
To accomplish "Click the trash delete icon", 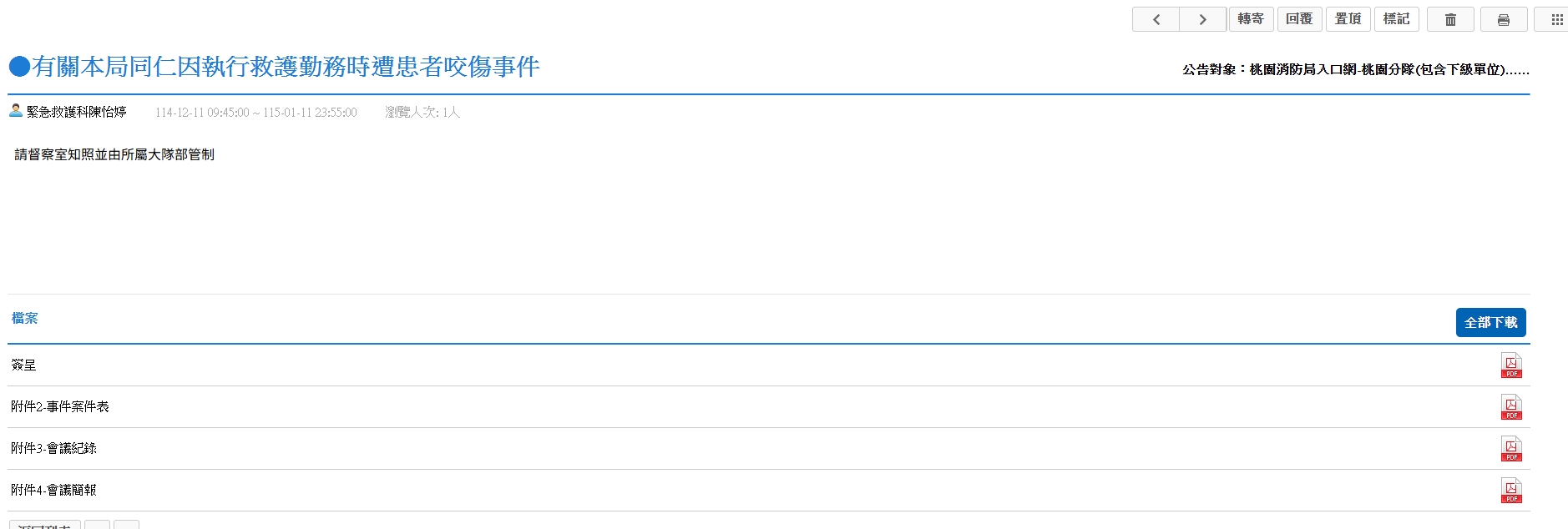I will coord(1450,19).
